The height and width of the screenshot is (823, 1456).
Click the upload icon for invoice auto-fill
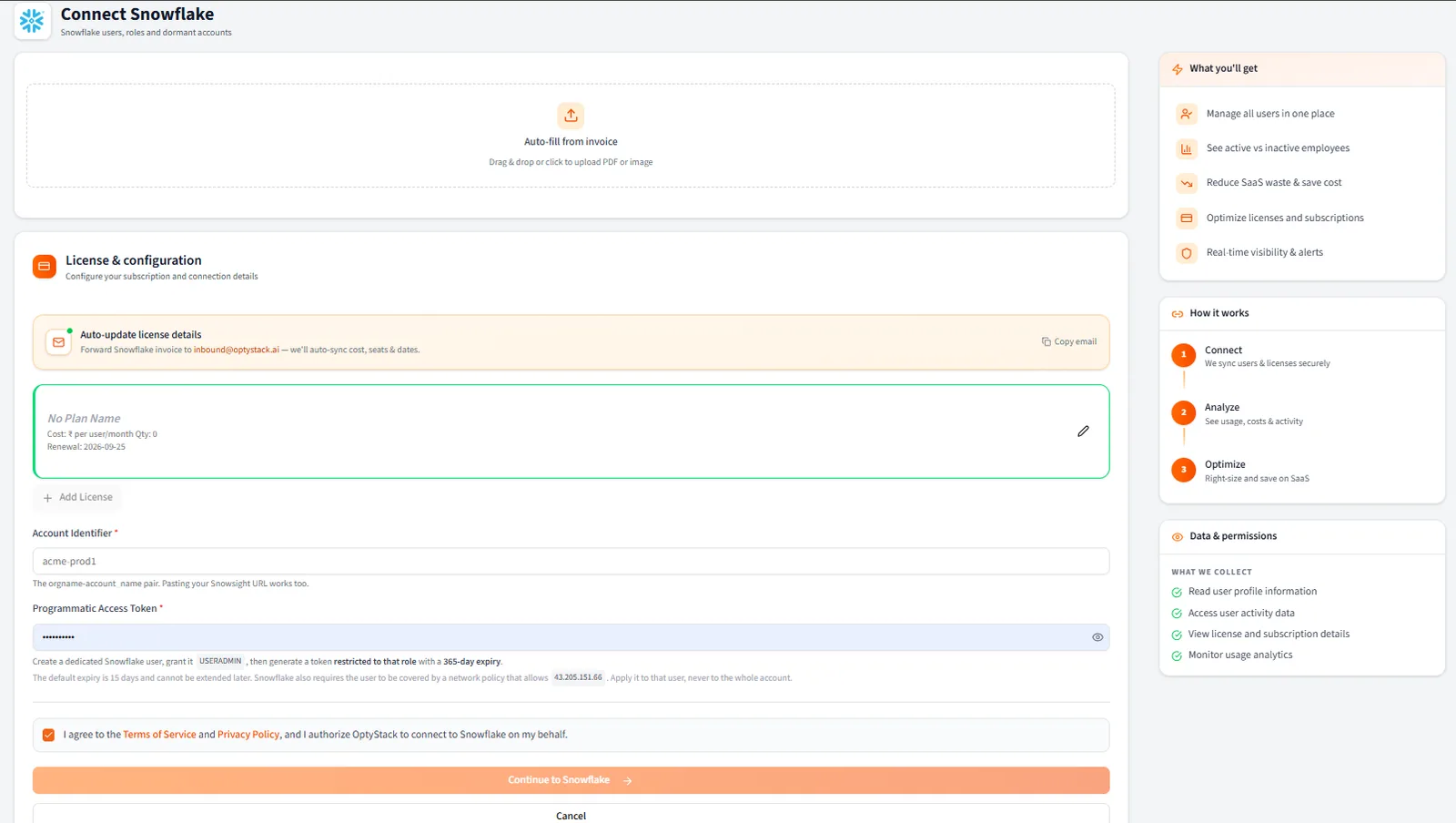(571, 116)
